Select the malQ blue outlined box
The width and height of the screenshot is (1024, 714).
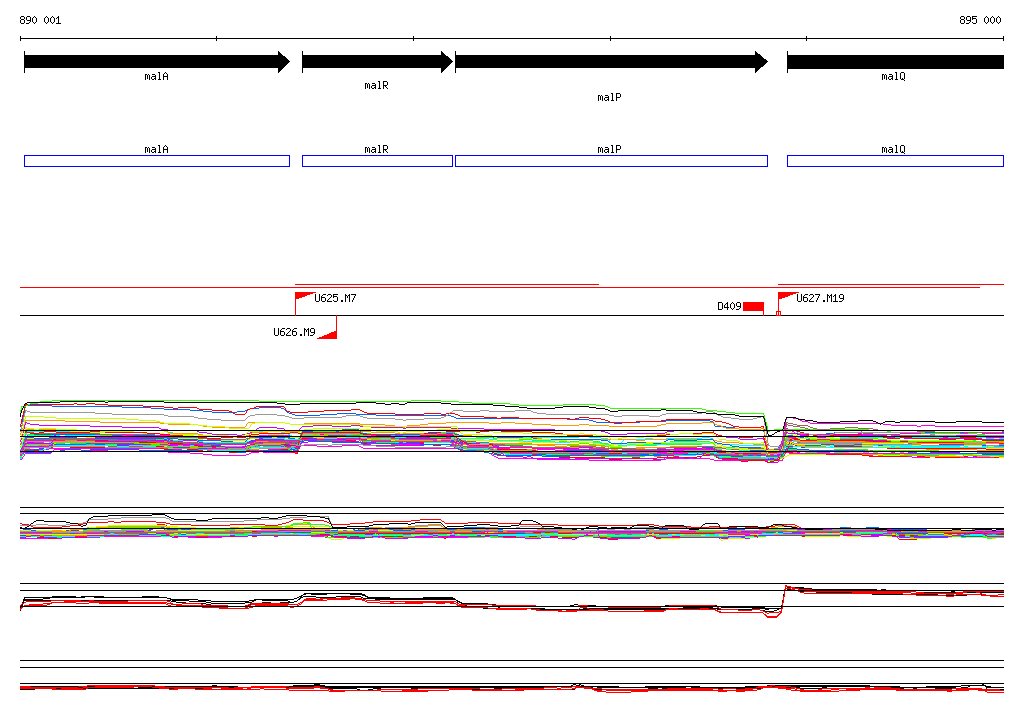pyautogui.click(x=895, y=161)
